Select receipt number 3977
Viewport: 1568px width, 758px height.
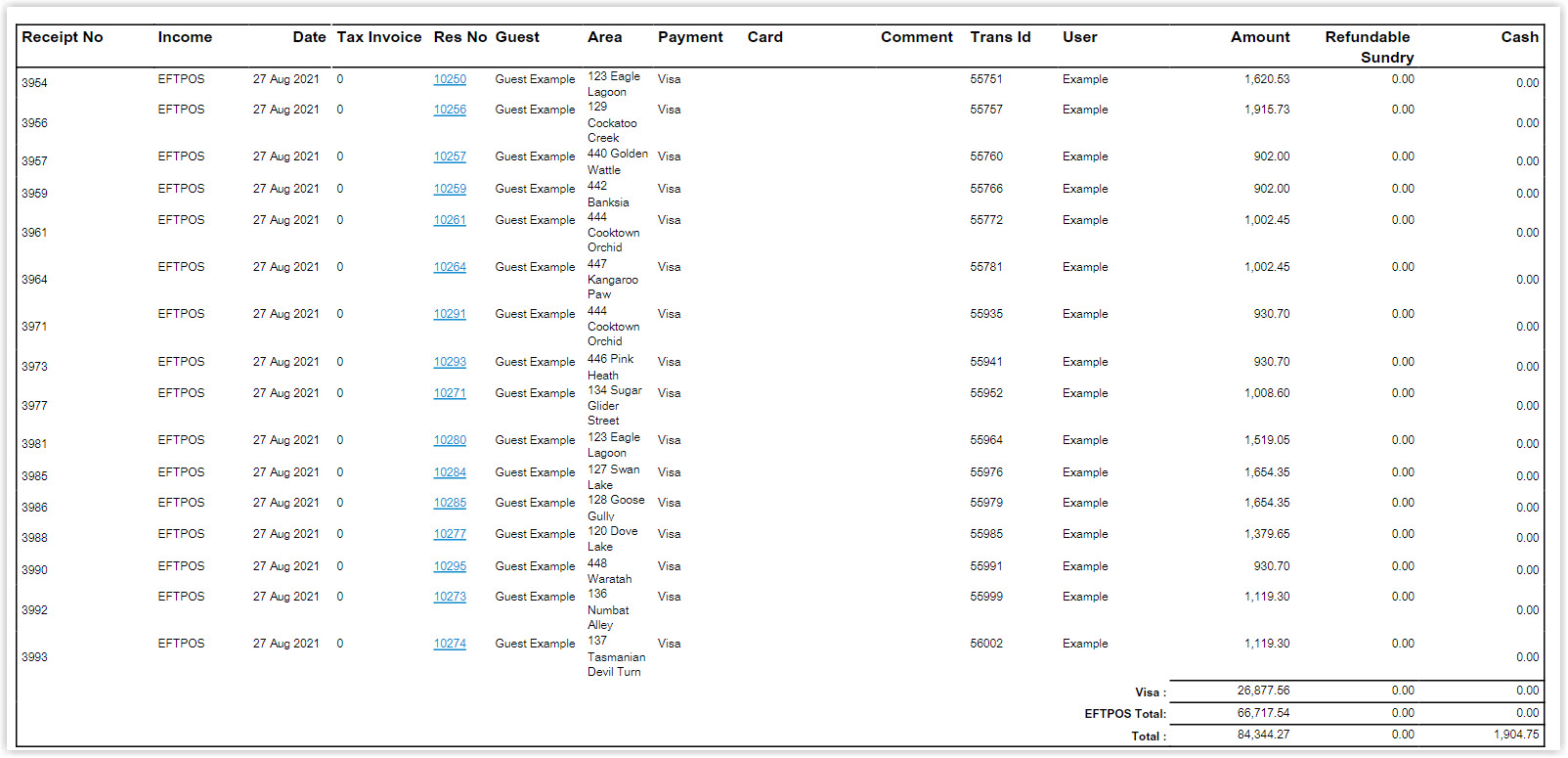point(34,406)
